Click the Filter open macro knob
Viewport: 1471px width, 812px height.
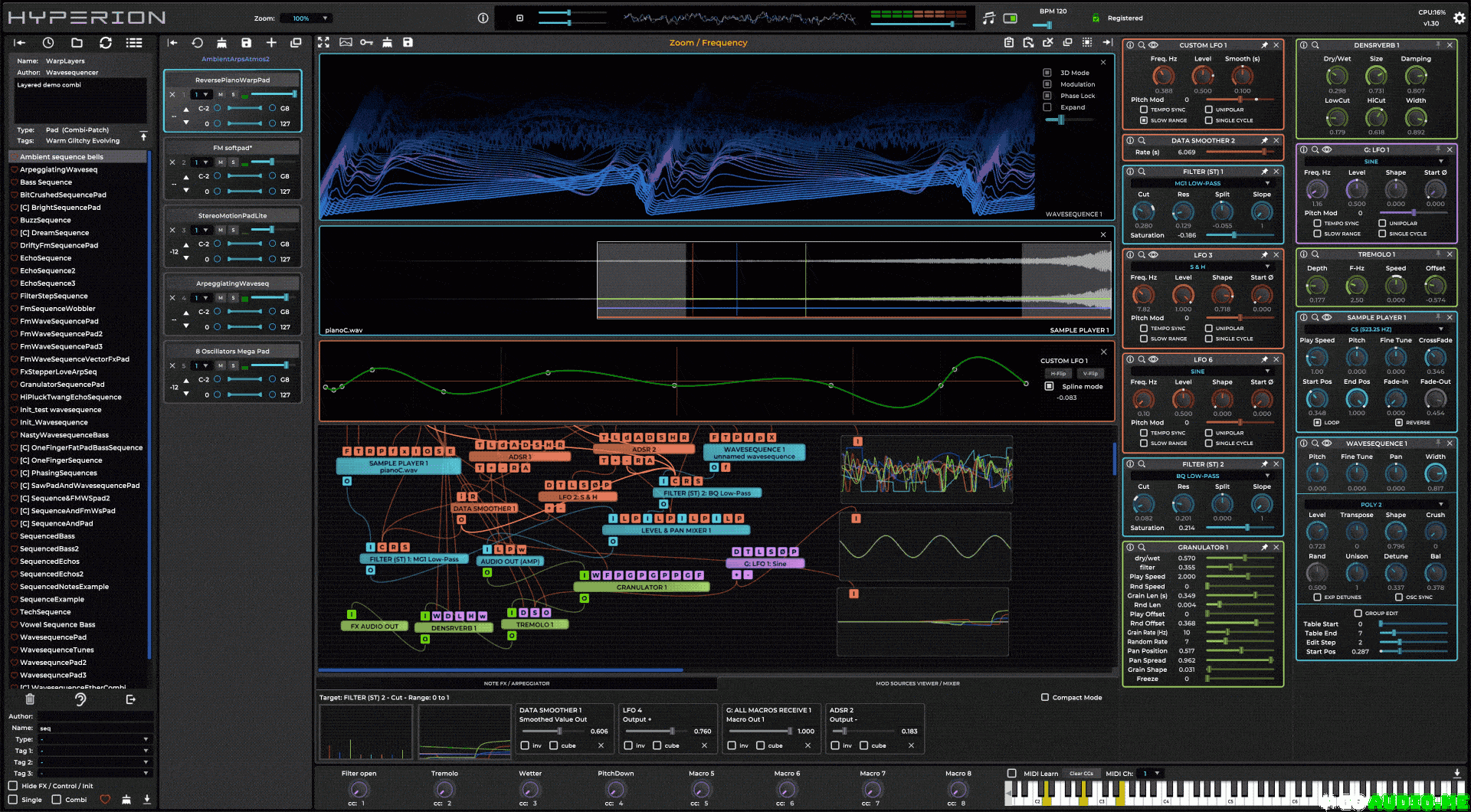[358, 789]
